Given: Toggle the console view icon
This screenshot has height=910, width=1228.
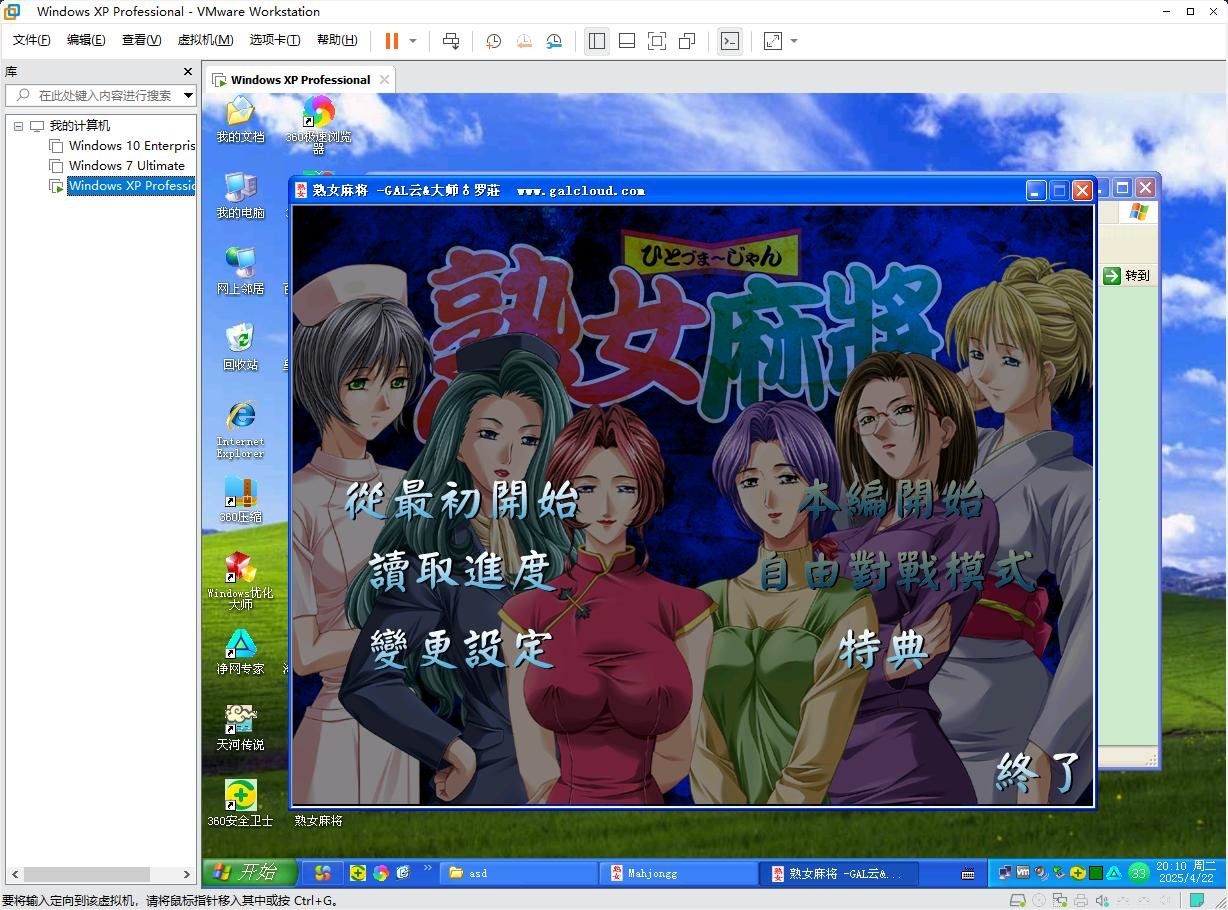Looking at the screenshot, I should [730, 41].
